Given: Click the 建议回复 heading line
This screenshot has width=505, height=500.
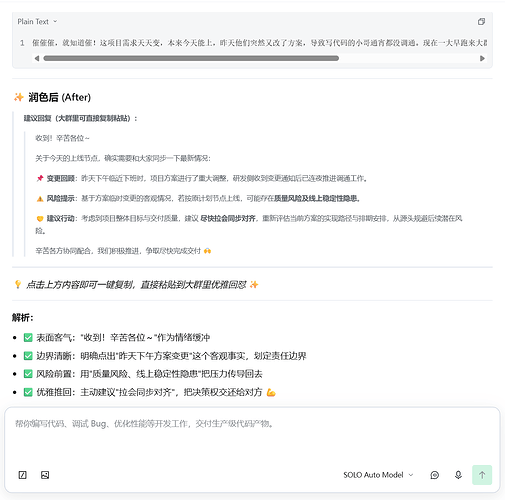Looking at the screenshot, I should click(x=80, y=118).
